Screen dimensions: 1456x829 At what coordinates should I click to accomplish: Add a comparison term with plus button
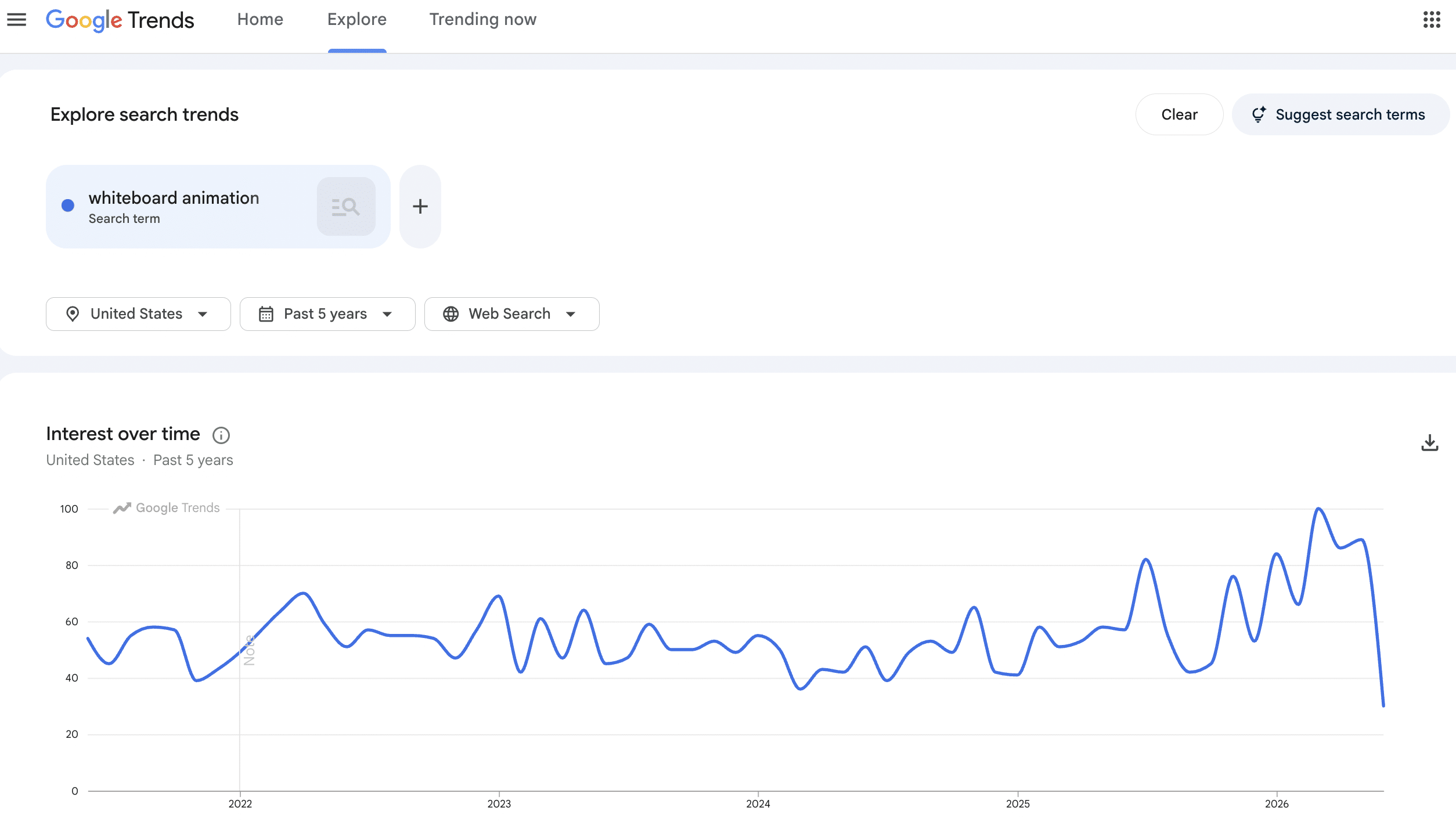point(420,207)
